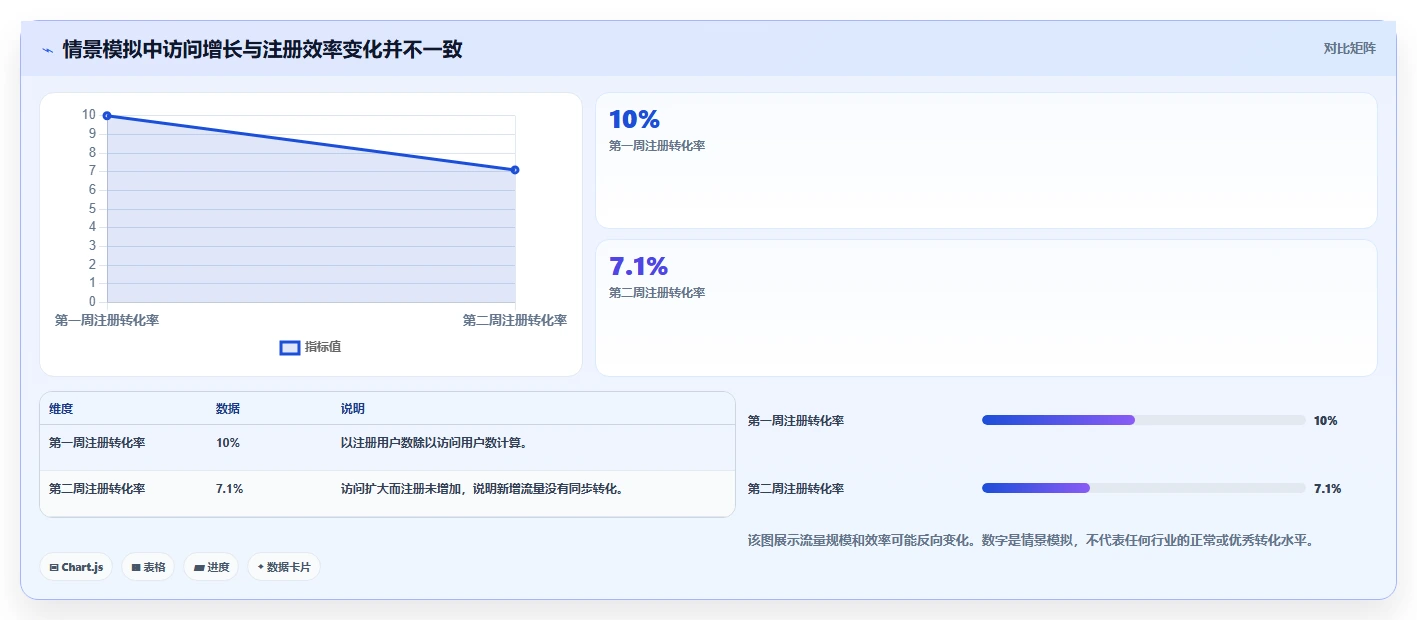Image resolution: width=1417 pixels, height=620 pixels.
Task: Click the large 7.1% metric card value
Action: pos(638,266)
